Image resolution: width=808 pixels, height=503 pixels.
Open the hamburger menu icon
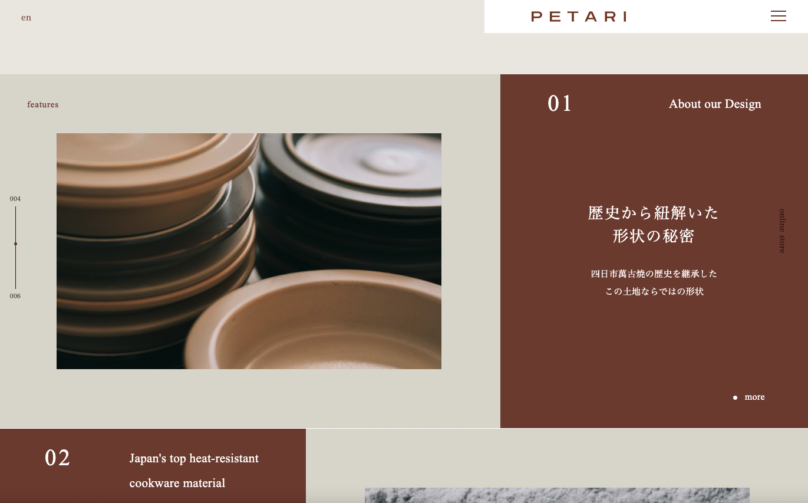pyautogui.click(x=778, y=16)
